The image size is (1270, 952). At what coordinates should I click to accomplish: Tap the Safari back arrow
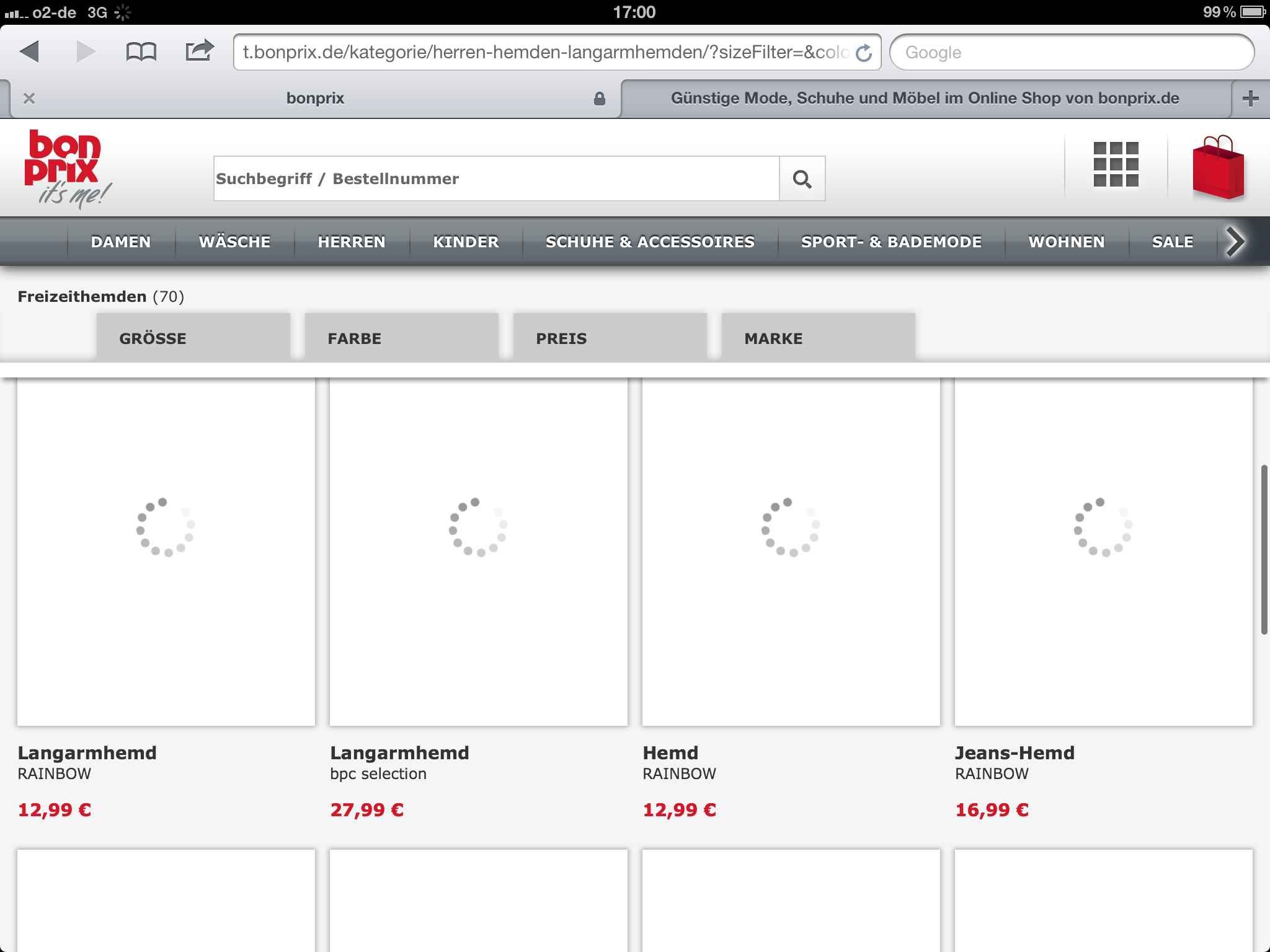point(30,51)
